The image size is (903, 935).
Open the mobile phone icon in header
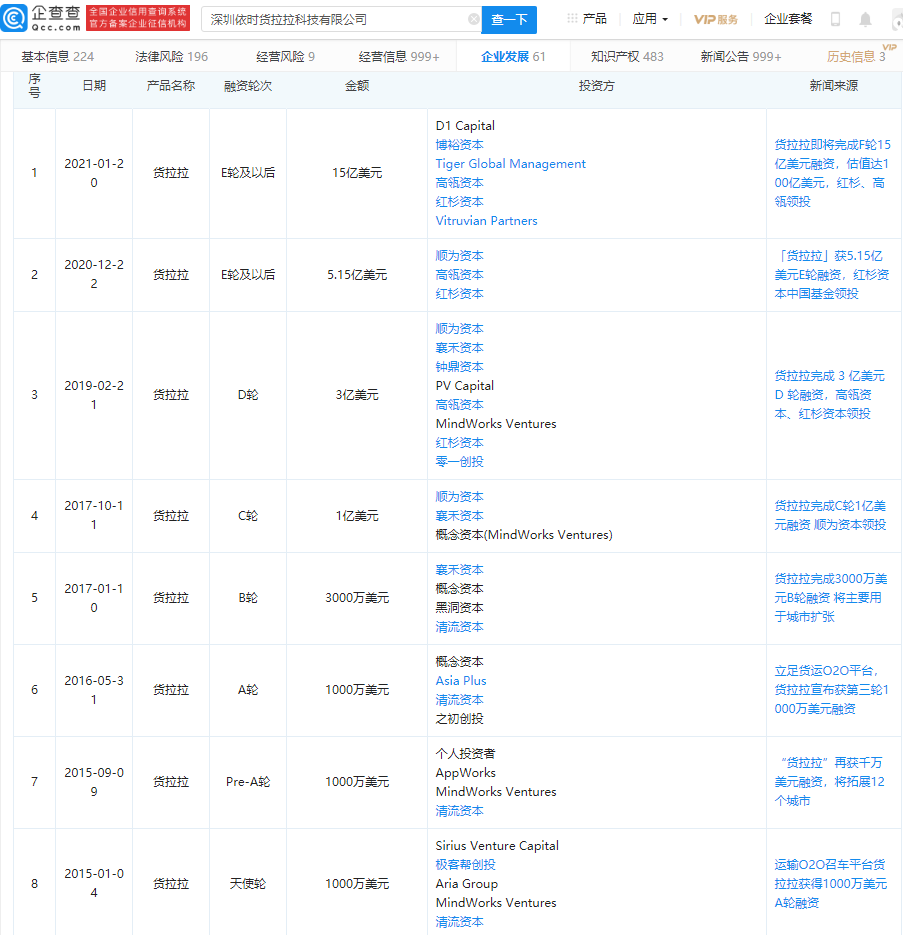click(x=836, y=19)
